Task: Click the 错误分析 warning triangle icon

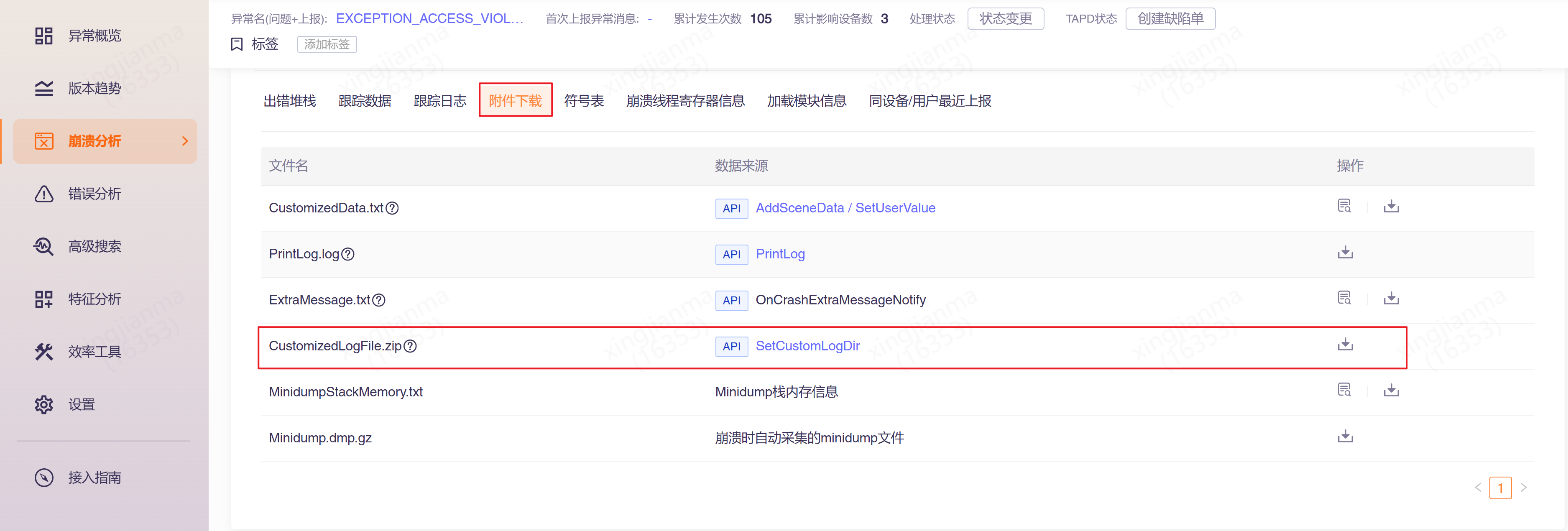Action: pyautogui.click(x=43, y=194)
